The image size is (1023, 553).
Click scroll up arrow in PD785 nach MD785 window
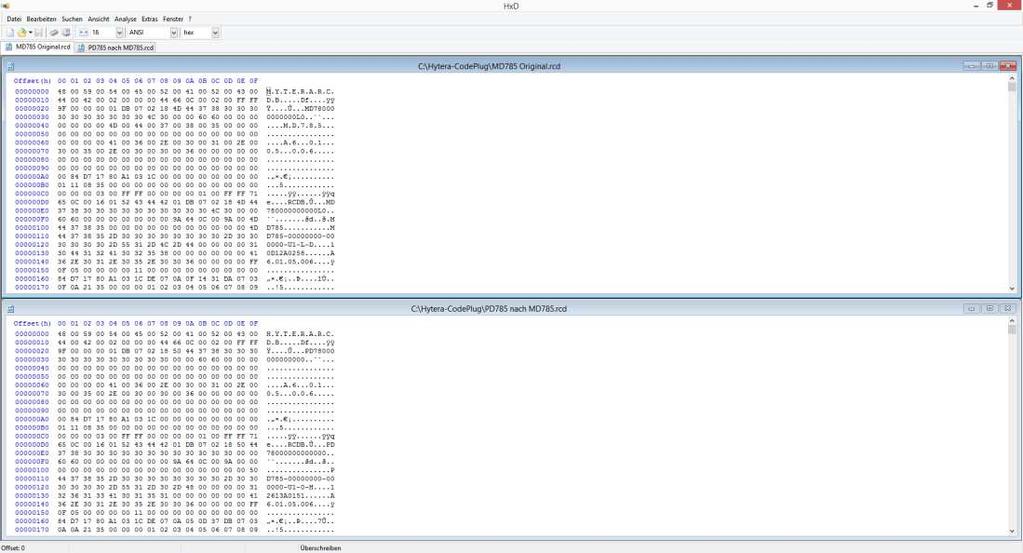[1012, 321]
